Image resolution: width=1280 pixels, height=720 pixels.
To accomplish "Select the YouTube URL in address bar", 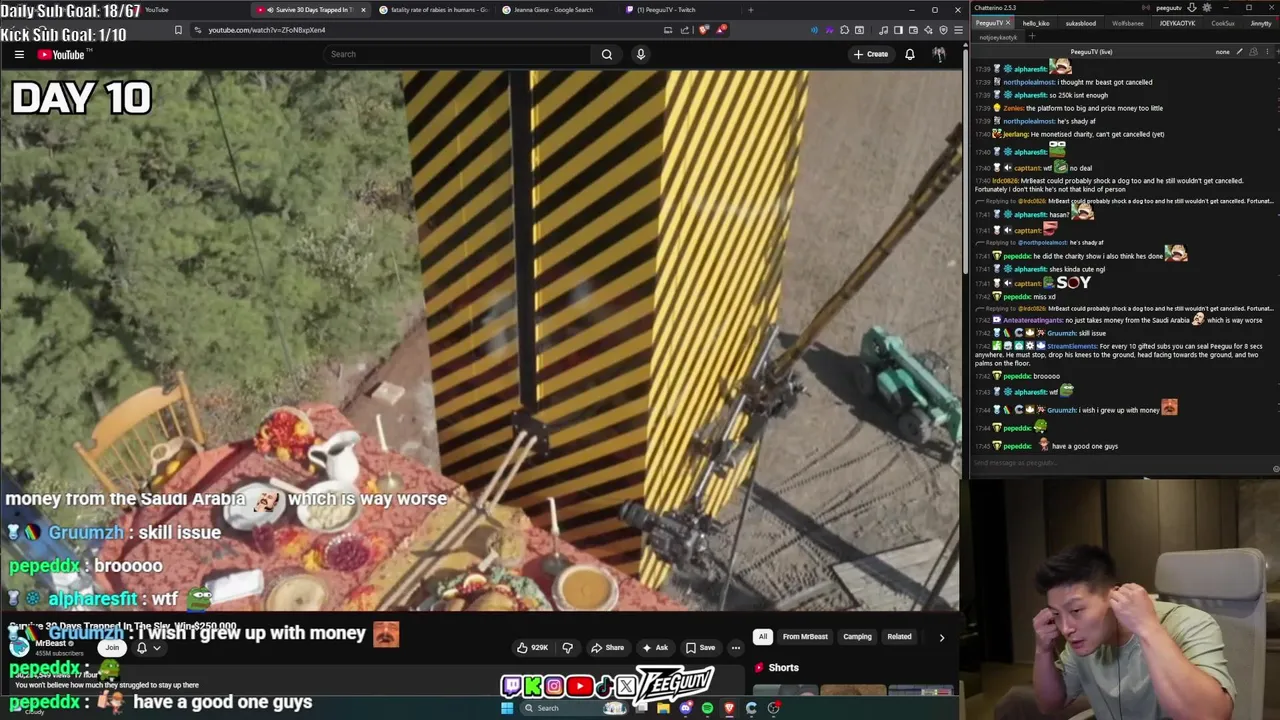I will 266,30.
